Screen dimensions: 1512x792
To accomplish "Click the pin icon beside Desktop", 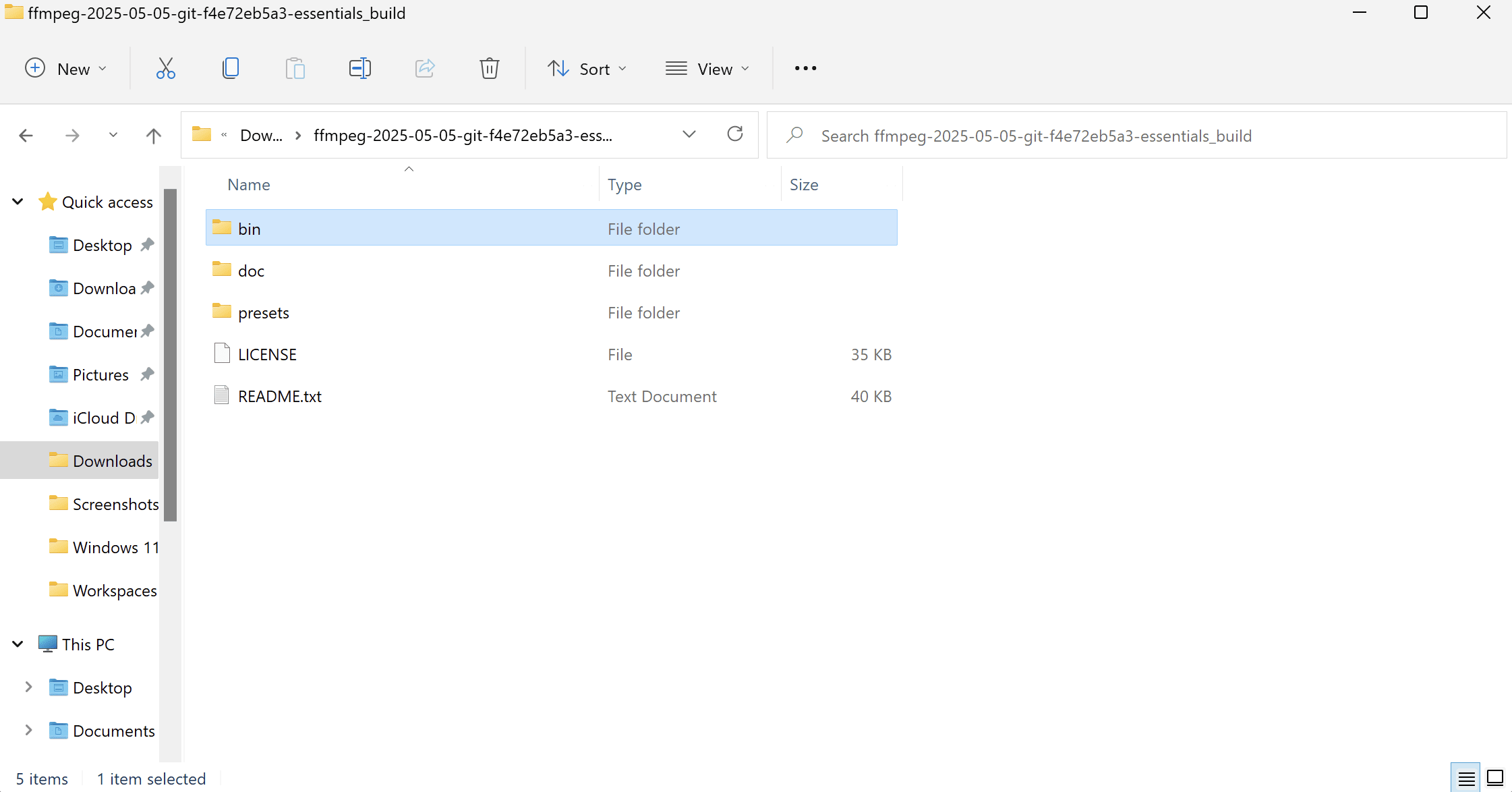I will (147, 245).
